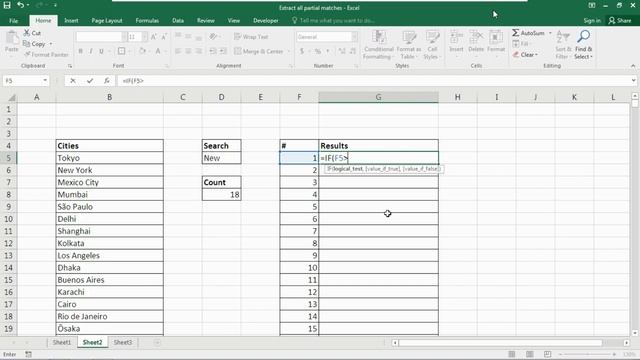Switch to the Data tab
This screenshot has width=640, height=360.
click(178, 20)
